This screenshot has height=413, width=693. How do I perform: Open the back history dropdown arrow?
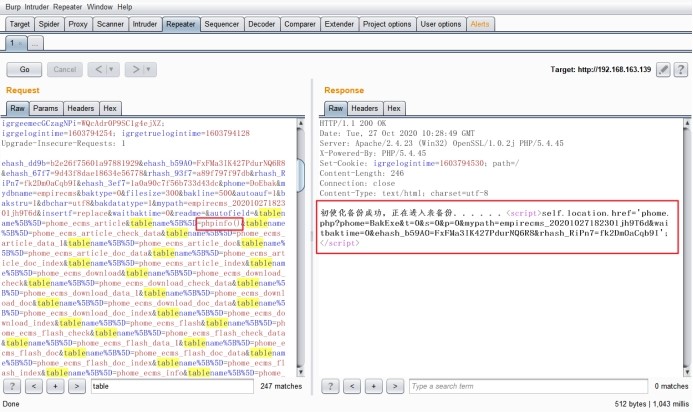click(x=112, y=69)
